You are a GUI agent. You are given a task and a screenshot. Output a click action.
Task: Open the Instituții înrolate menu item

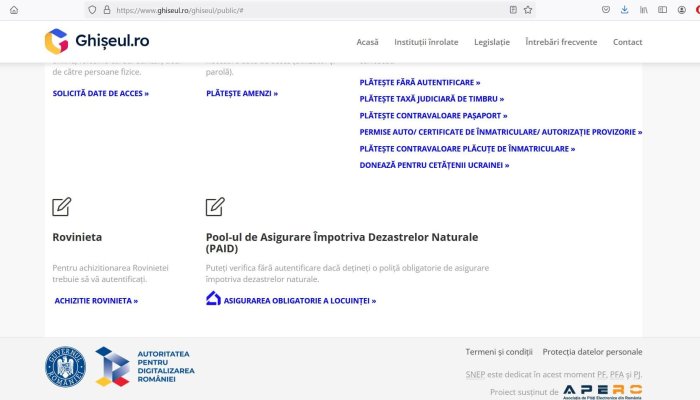point(427,43)
